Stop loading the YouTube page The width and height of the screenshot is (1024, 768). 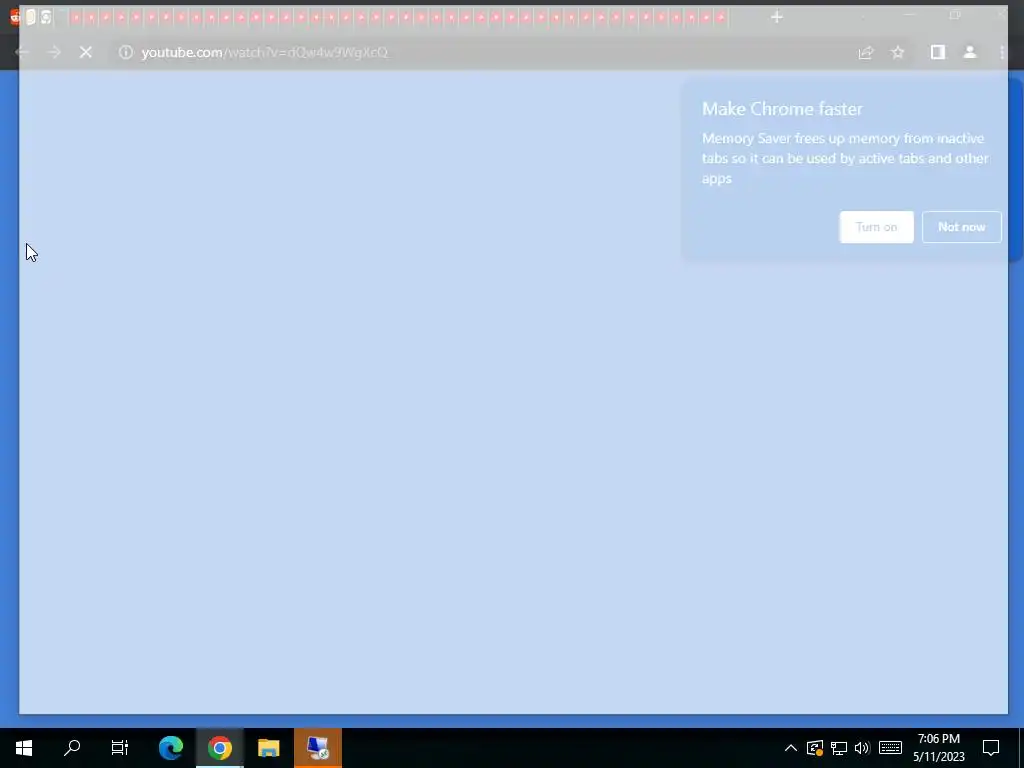[86, 52]
